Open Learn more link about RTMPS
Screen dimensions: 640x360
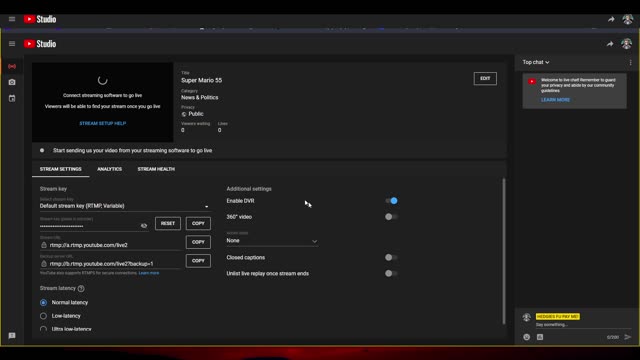[x=149, y=273]
